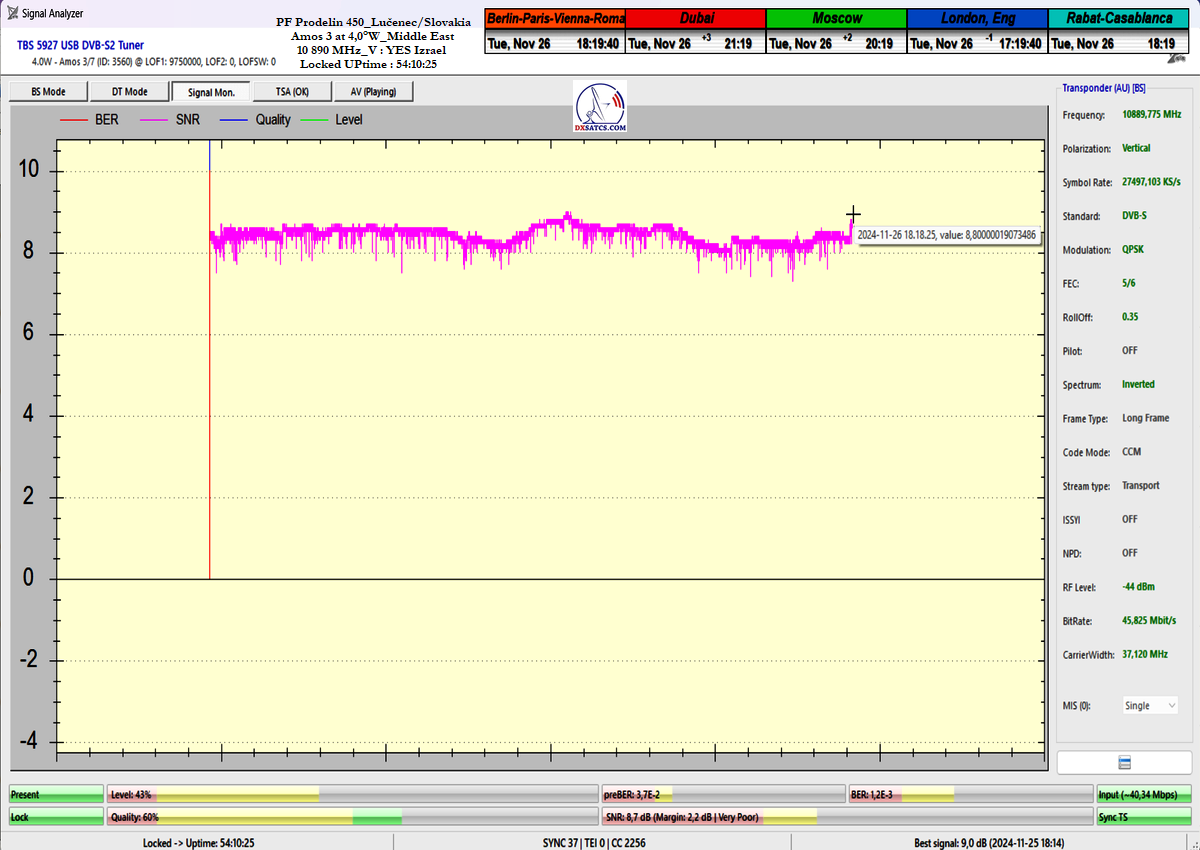Screen dimensions: 1200x850
Task: Switch to the BS Mode tab
Action: pos(48,92)
